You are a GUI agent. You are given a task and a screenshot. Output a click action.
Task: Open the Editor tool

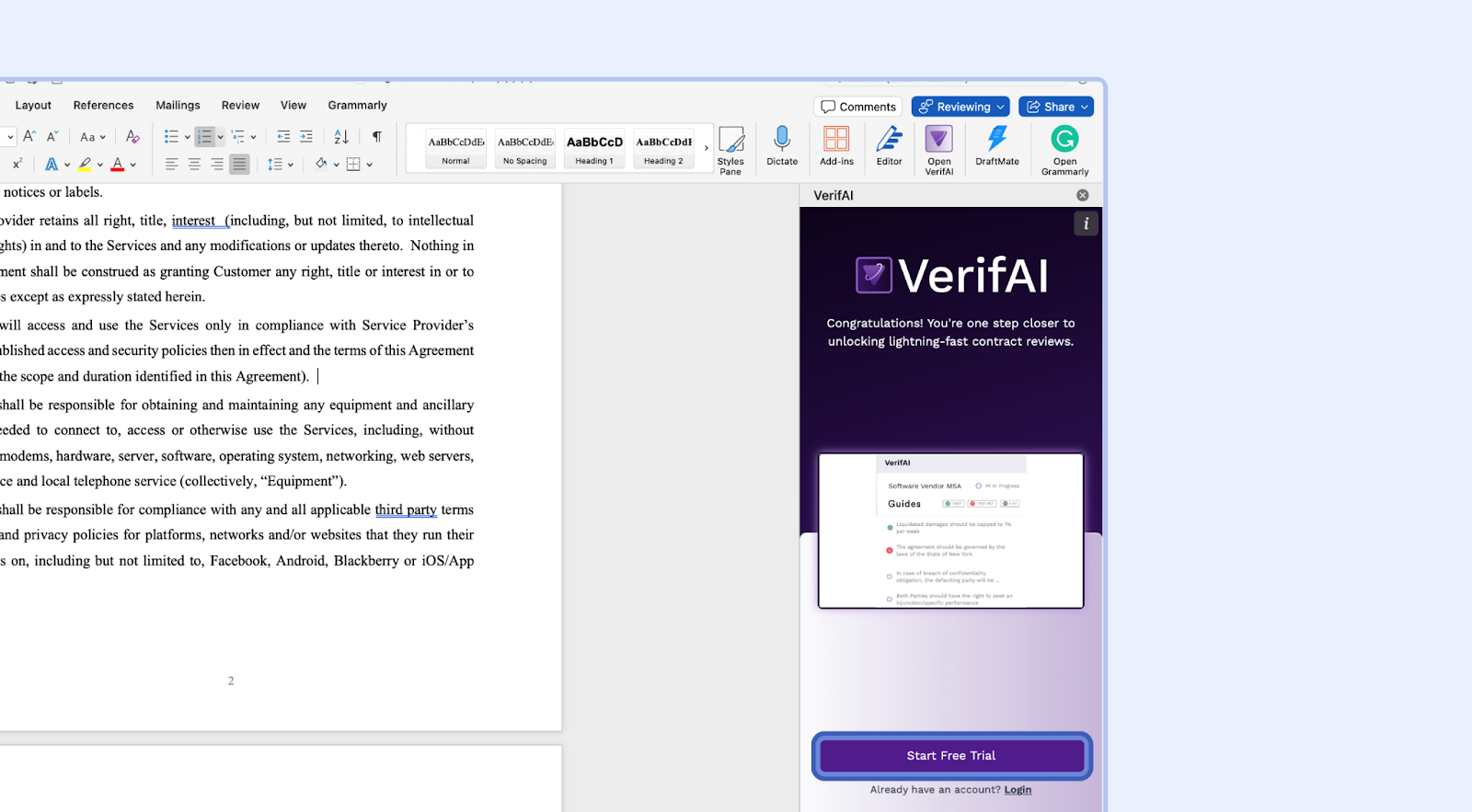[889, 146]
